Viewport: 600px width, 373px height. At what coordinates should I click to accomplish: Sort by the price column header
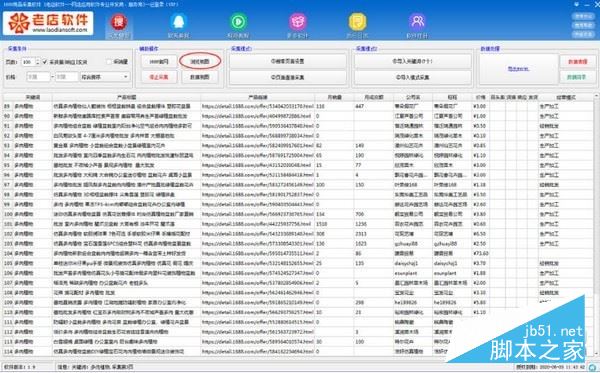point(480,97)
